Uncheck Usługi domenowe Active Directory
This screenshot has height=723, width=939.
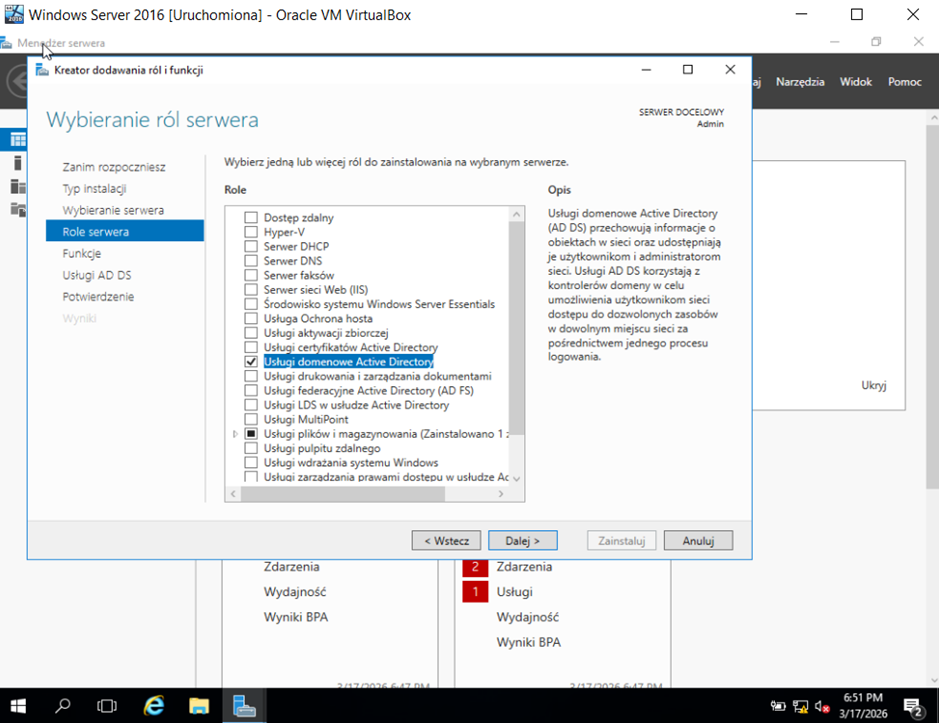251,362
